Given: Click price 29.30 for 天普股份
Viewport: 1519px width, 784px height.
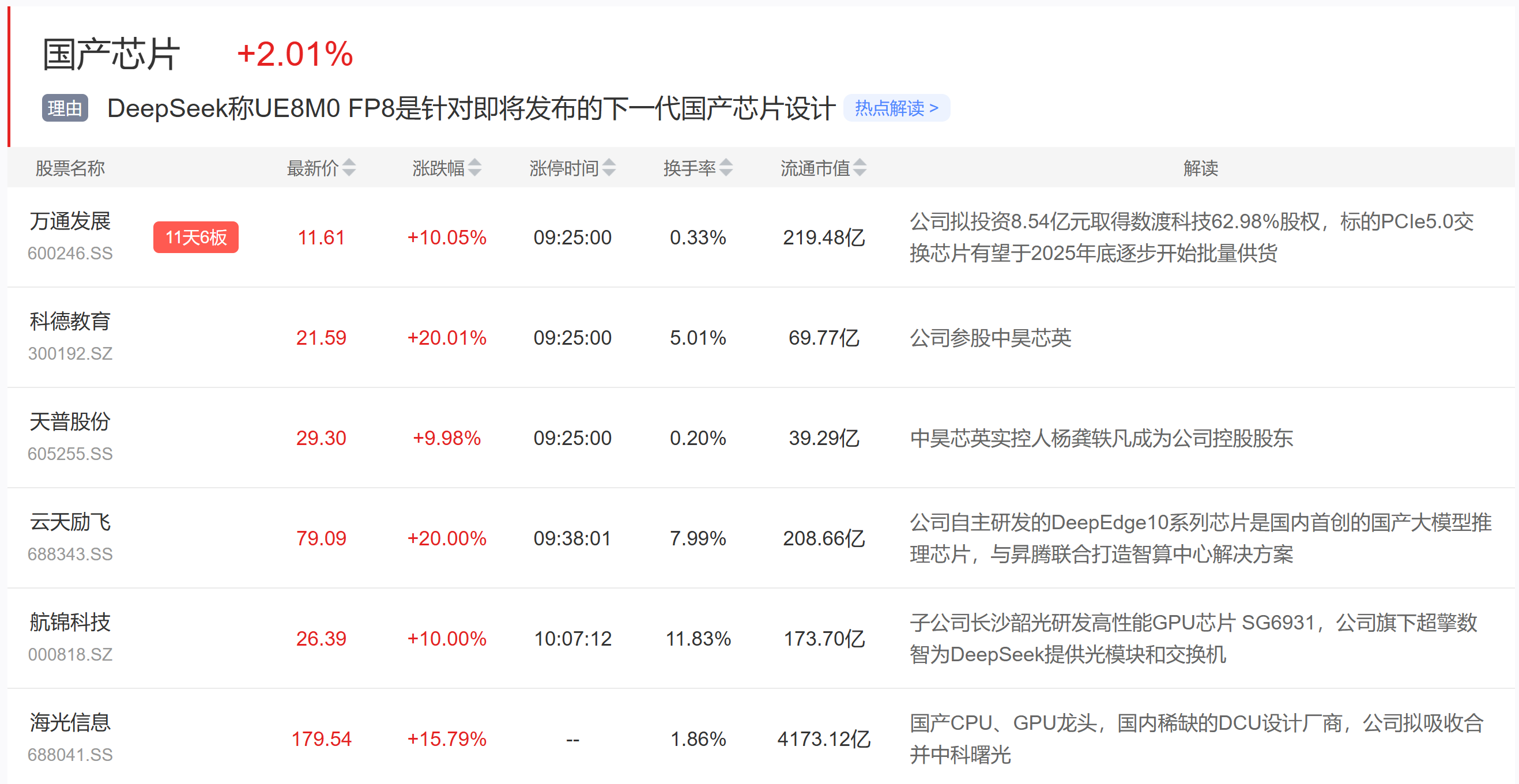Looking at the screenshot, I should click(321, 438).
